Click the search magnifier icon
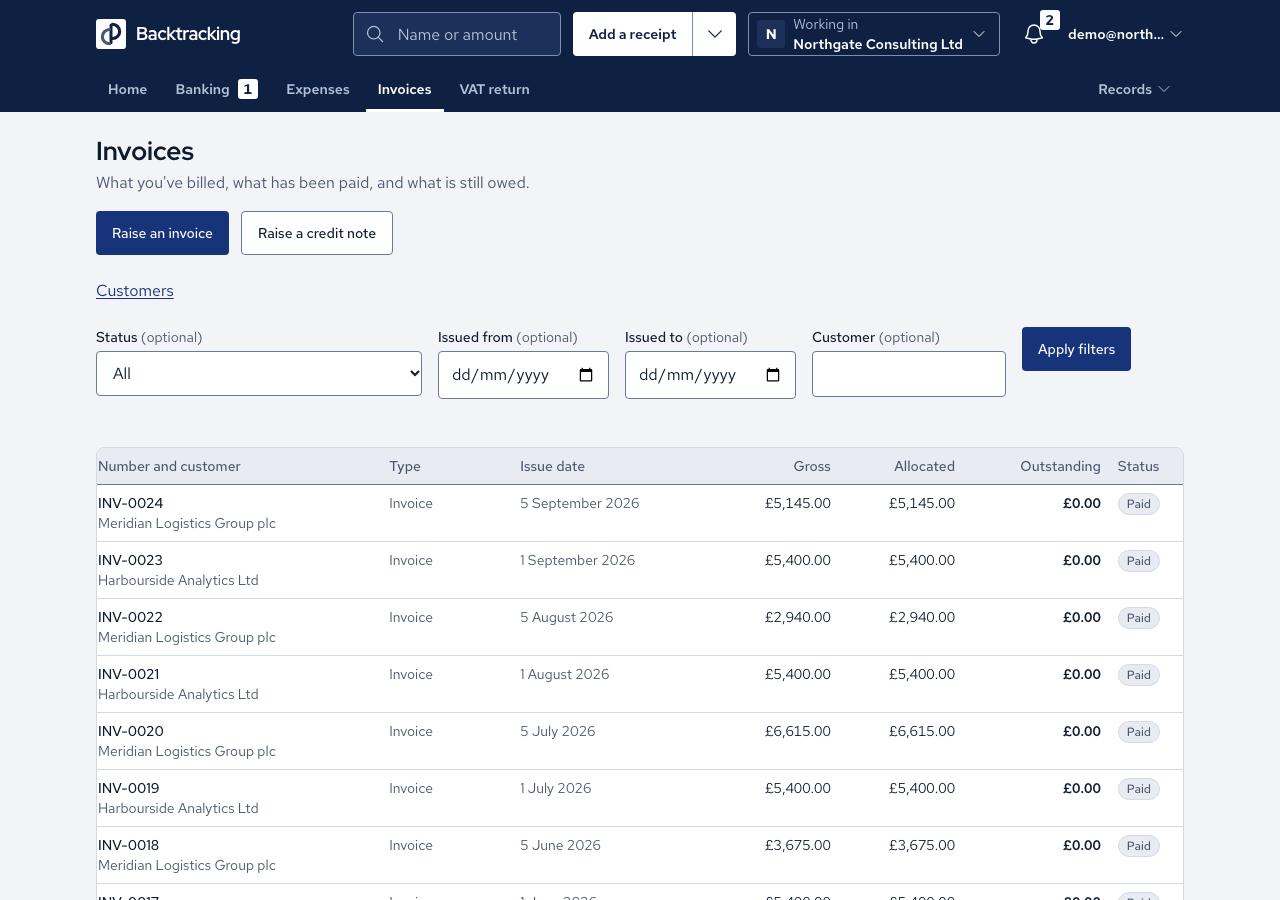 375,34
